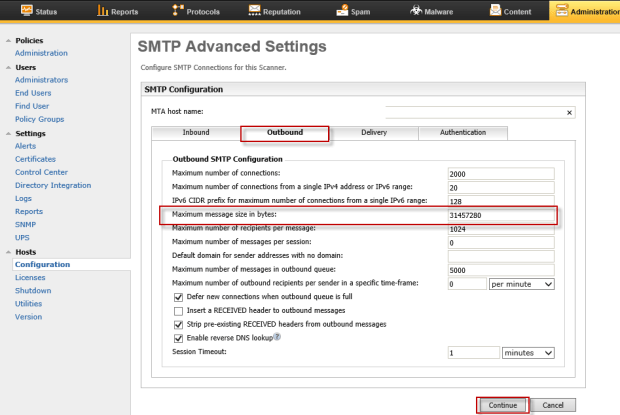
Task: Open the Authentication tab
Action: [463, 133]
